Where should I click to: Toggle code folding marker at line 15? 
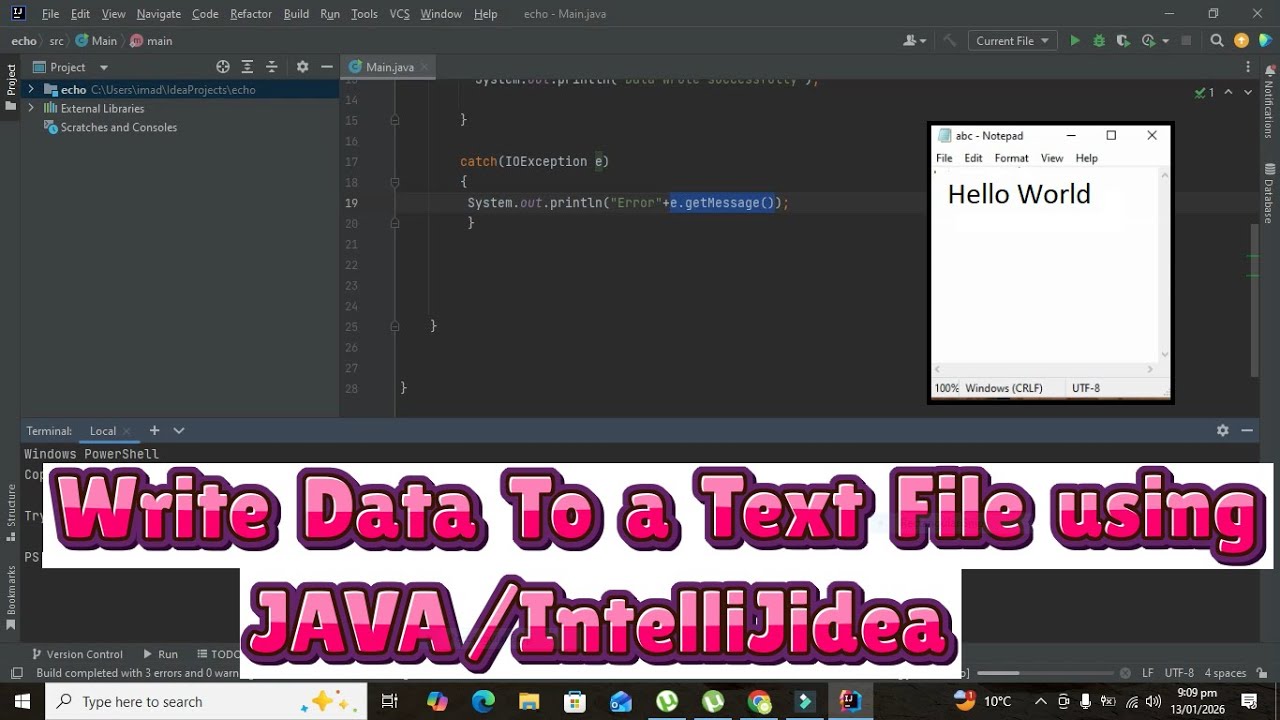(395, 119)
